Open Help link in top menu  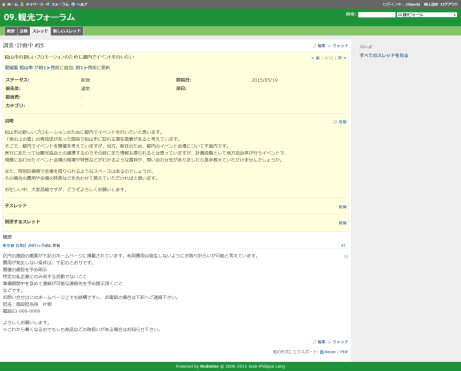[x=79, y=4]
